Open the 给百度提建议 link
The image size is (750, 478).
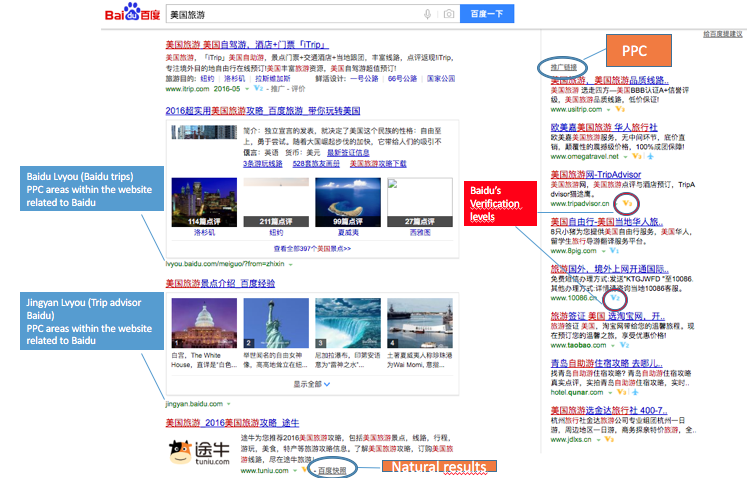pos(722,34)
